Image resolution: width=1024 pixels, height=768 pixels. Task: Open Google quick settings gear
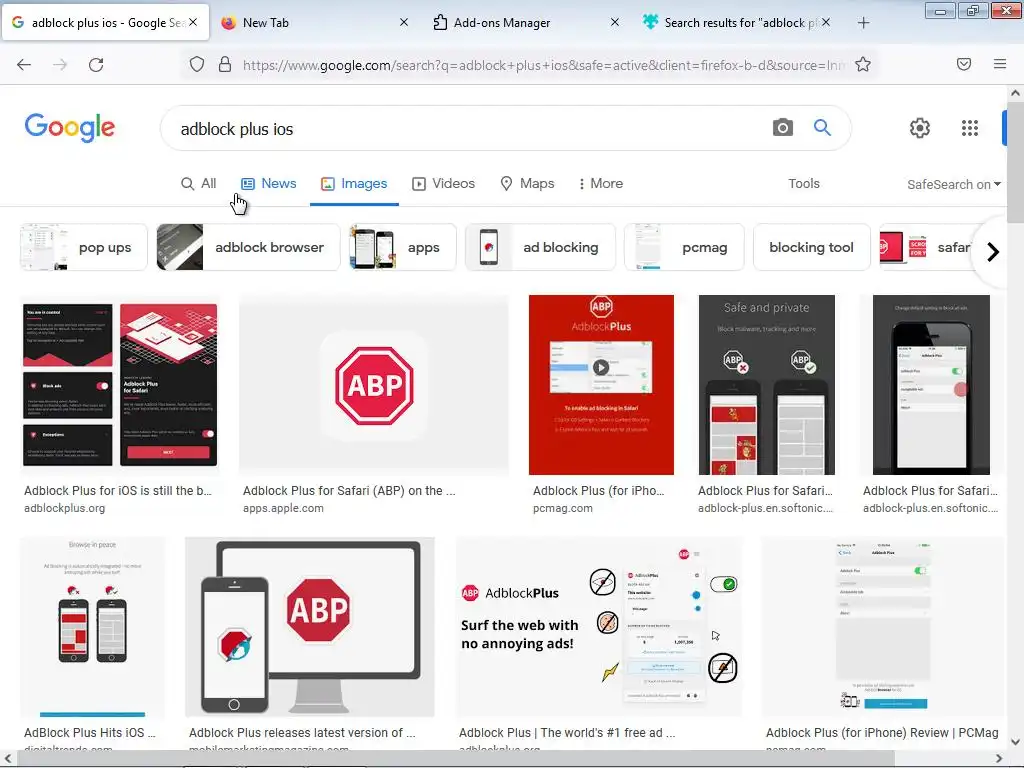920,128
